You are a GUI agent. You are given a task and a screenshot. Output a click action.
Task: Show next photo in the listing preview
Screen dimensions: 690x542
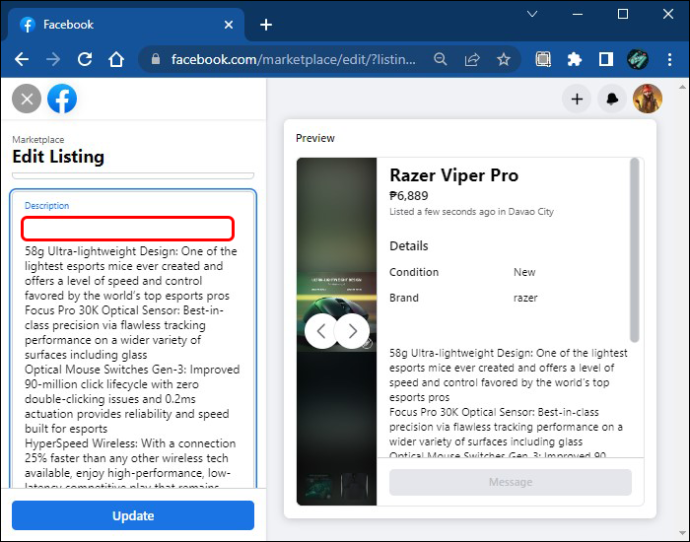(x=352, y=331)
